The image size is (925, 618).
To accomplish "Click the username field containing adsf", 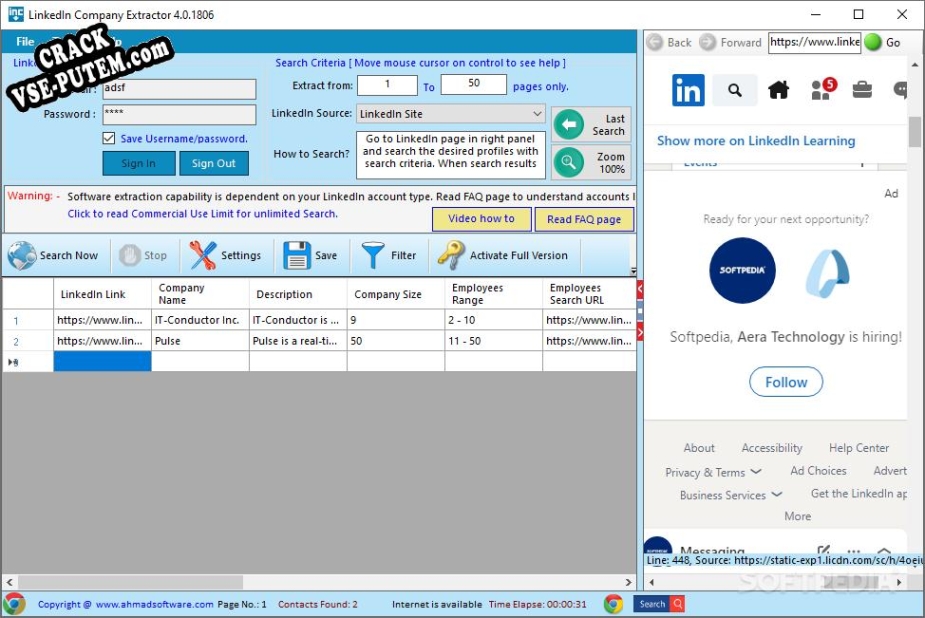I will click(x=179, y=89).
